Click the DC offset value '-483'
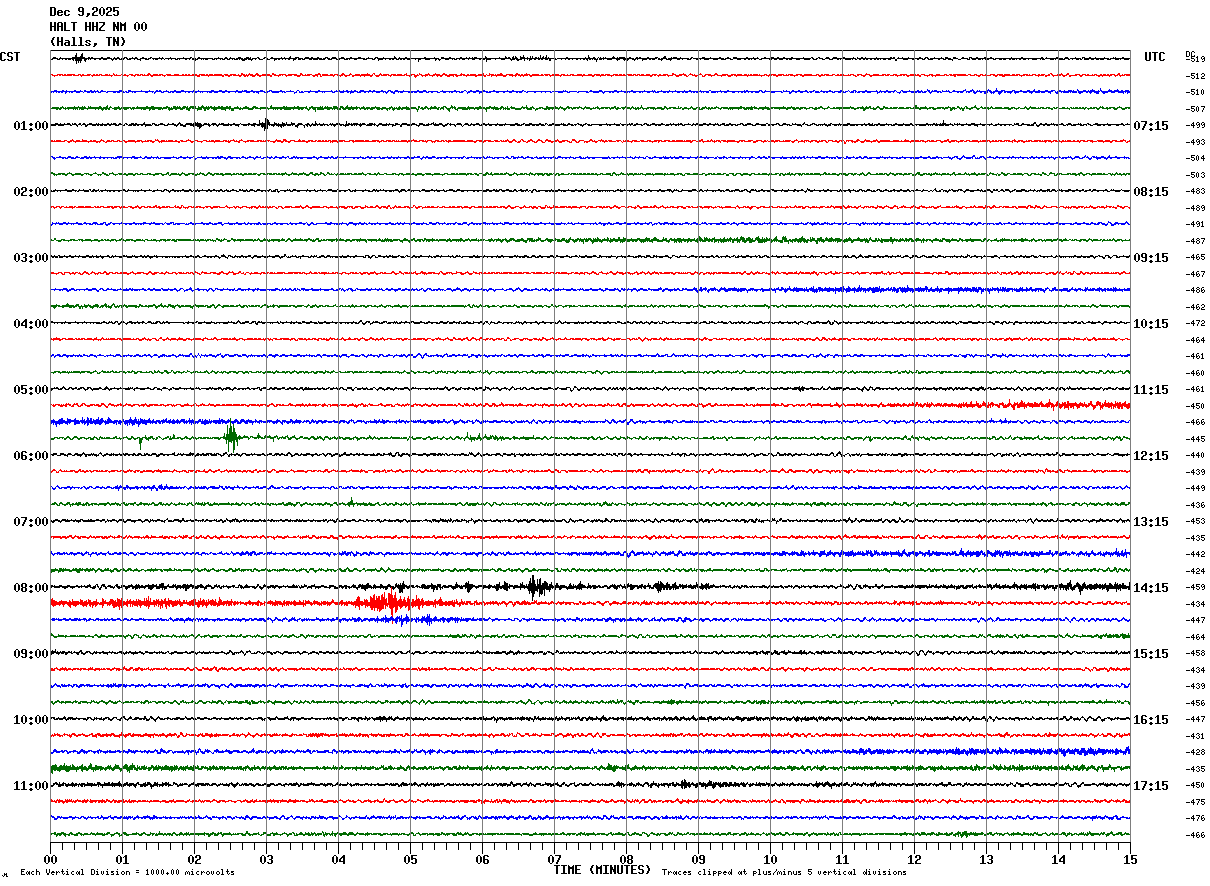Viewport: 1210px width, 886px height. pyautogui.click(x=1195, y=191)
